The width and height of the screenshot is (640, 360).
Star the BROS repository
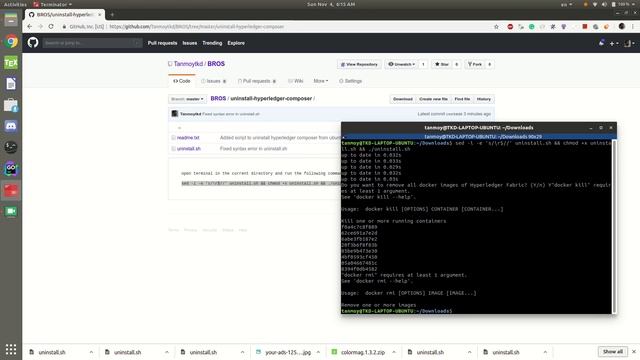coord(442,64)
